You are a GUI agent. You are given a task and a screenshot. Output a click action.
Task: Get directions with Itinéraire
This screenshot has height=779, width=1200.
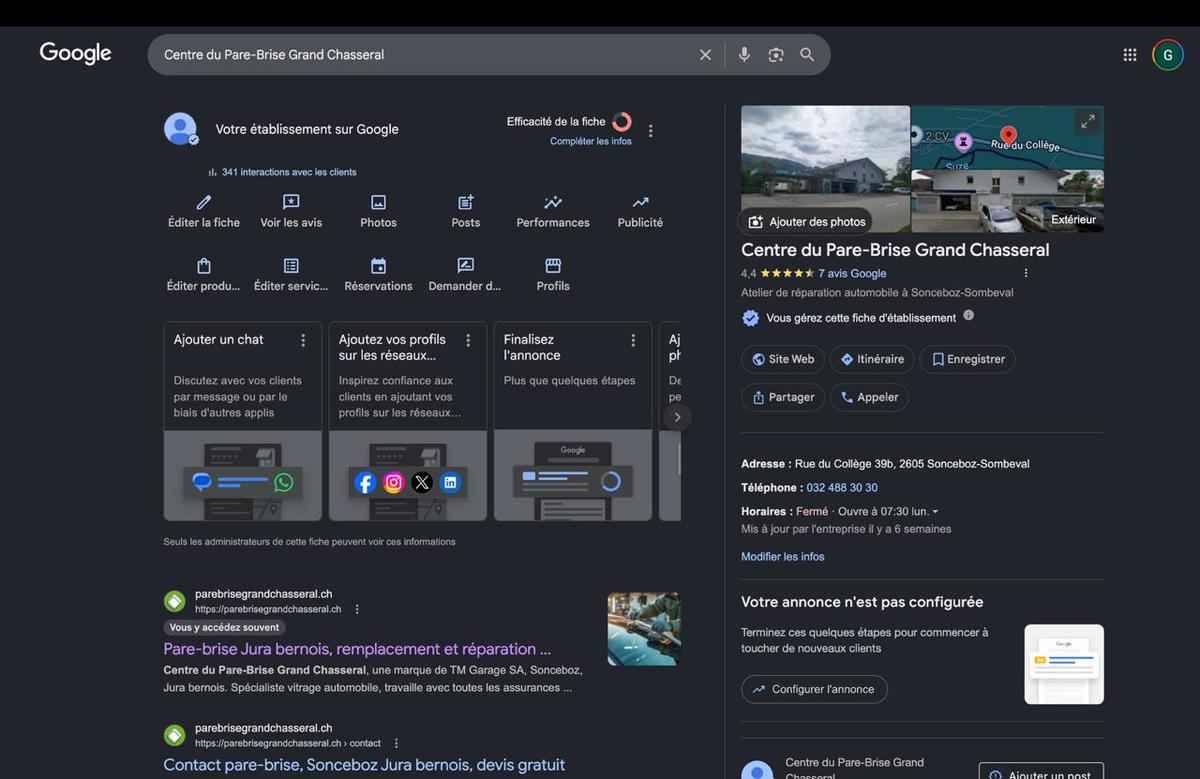click(871, 359)
